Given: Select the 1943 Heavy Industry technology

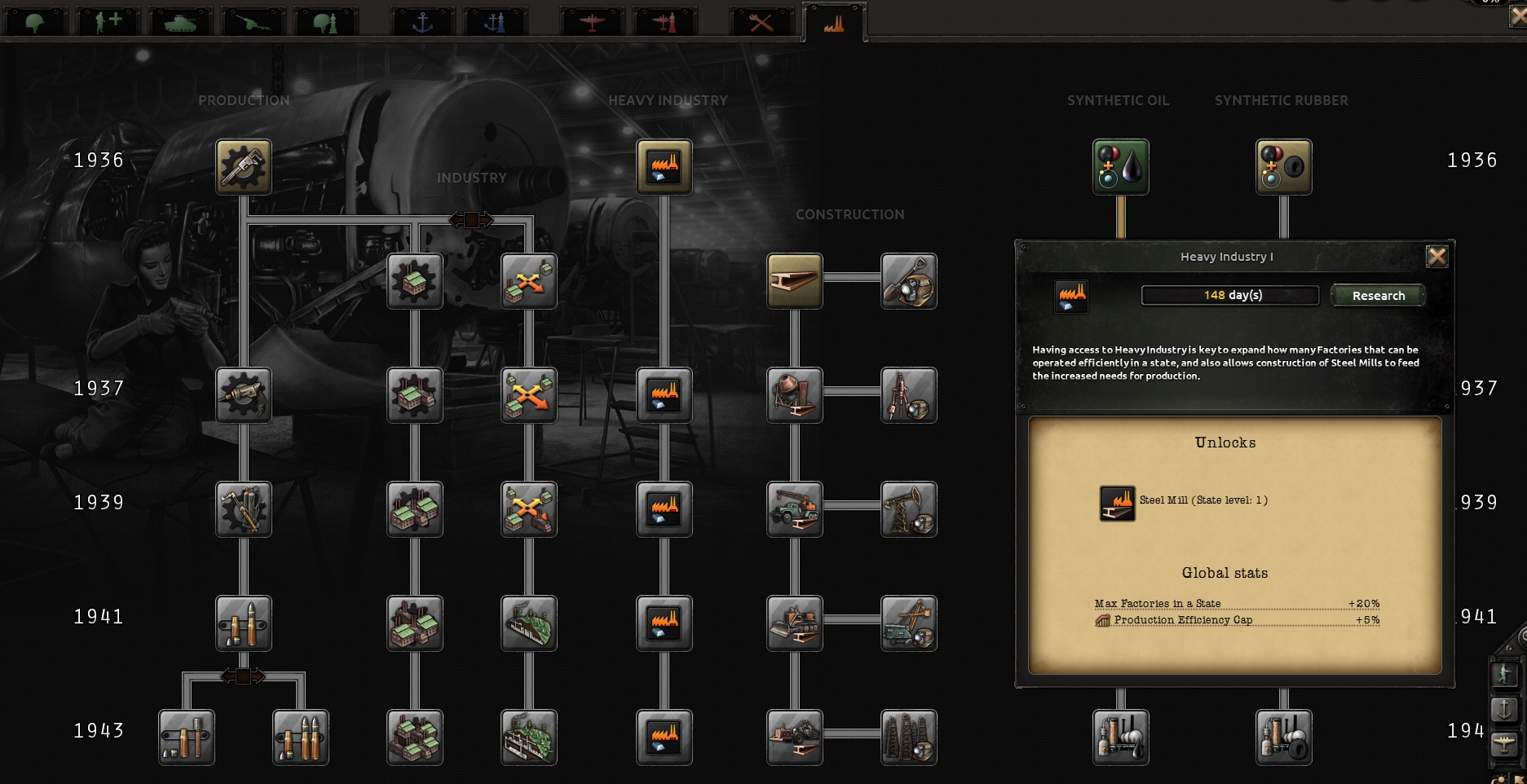Looking at the screenshot, I should click(664, 738).
